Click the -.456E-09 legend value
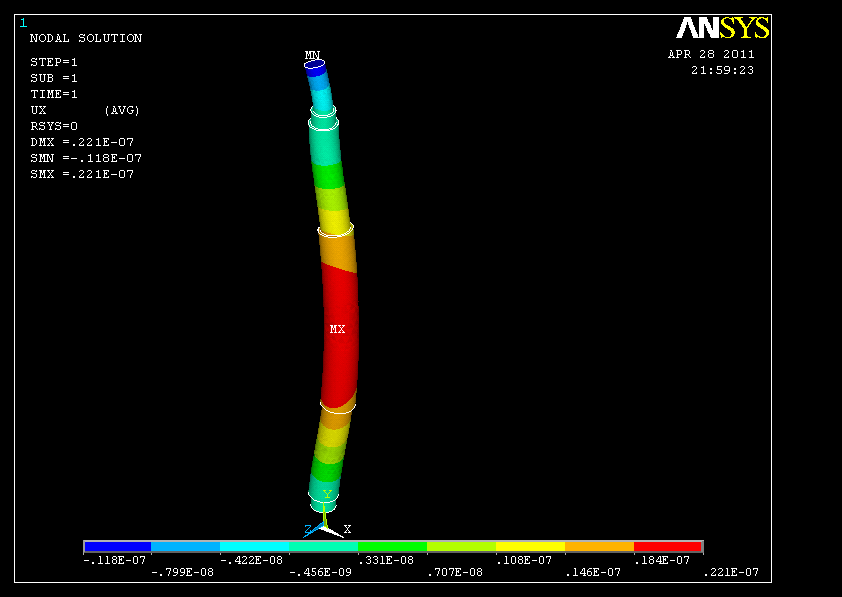Viewport: 842px width, 597px height. (320, 572)
